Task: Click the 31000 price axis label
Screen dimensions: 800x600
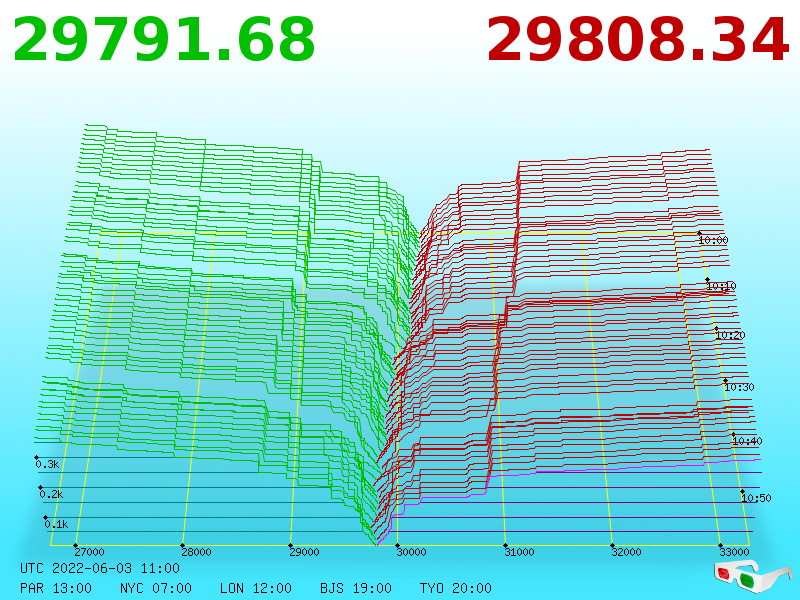Action: tap(519, 552)
